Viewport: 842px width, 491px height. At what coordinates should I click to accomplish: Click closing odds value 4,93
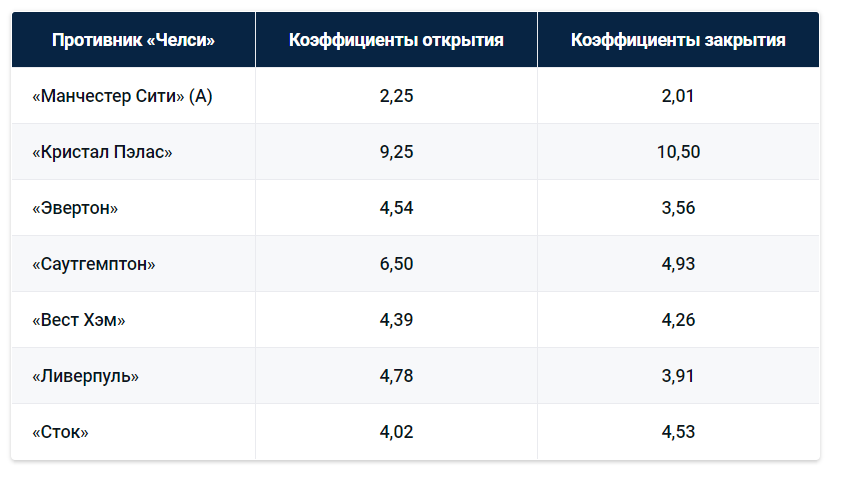678,264
